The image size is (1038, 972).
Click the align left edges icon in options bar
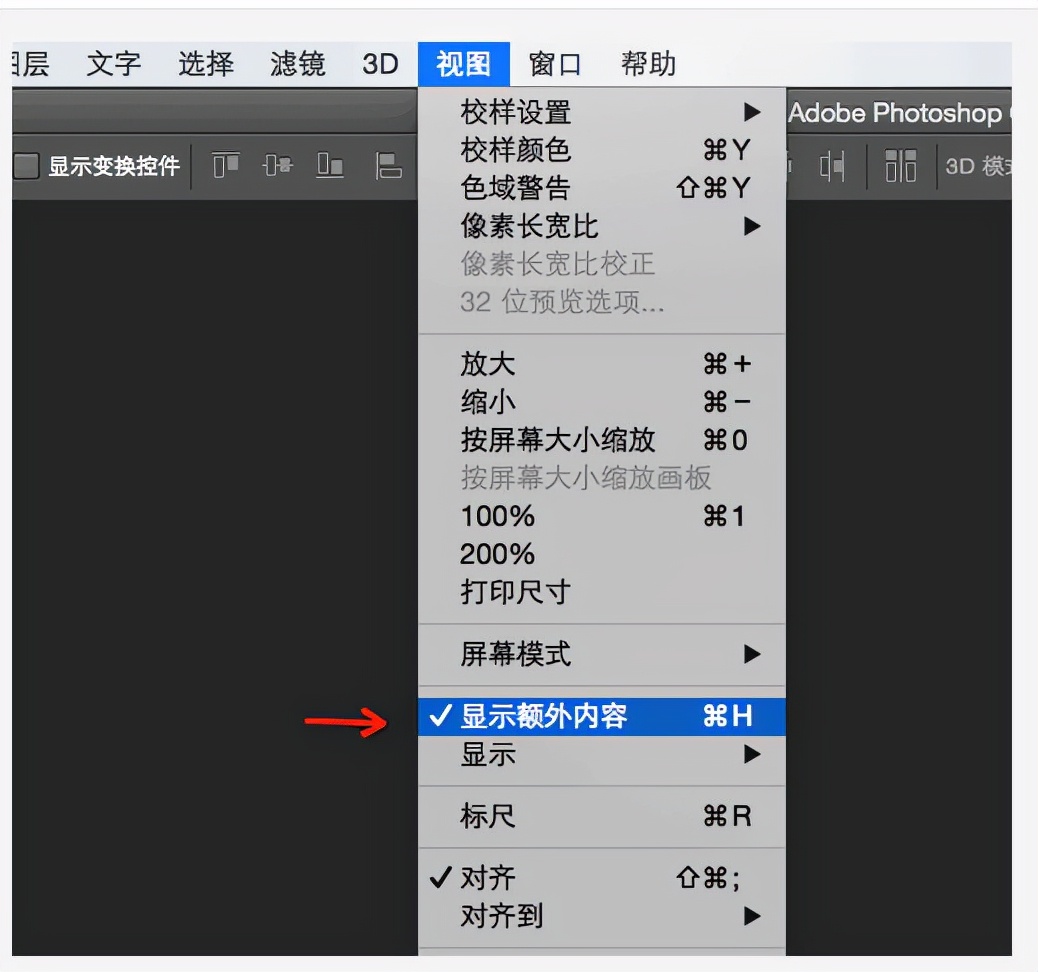[x=390, y=166]
